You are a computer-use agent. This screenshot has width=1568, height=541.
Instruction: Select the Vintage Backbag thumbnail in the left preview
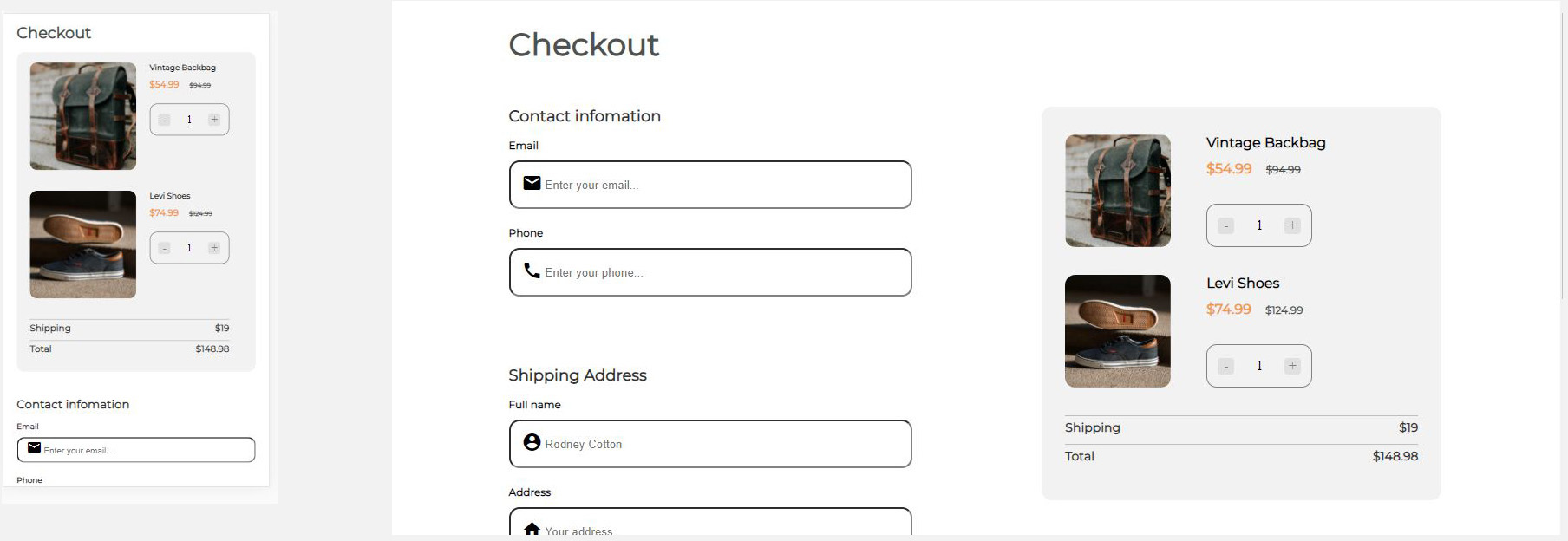tap(82, 116)
